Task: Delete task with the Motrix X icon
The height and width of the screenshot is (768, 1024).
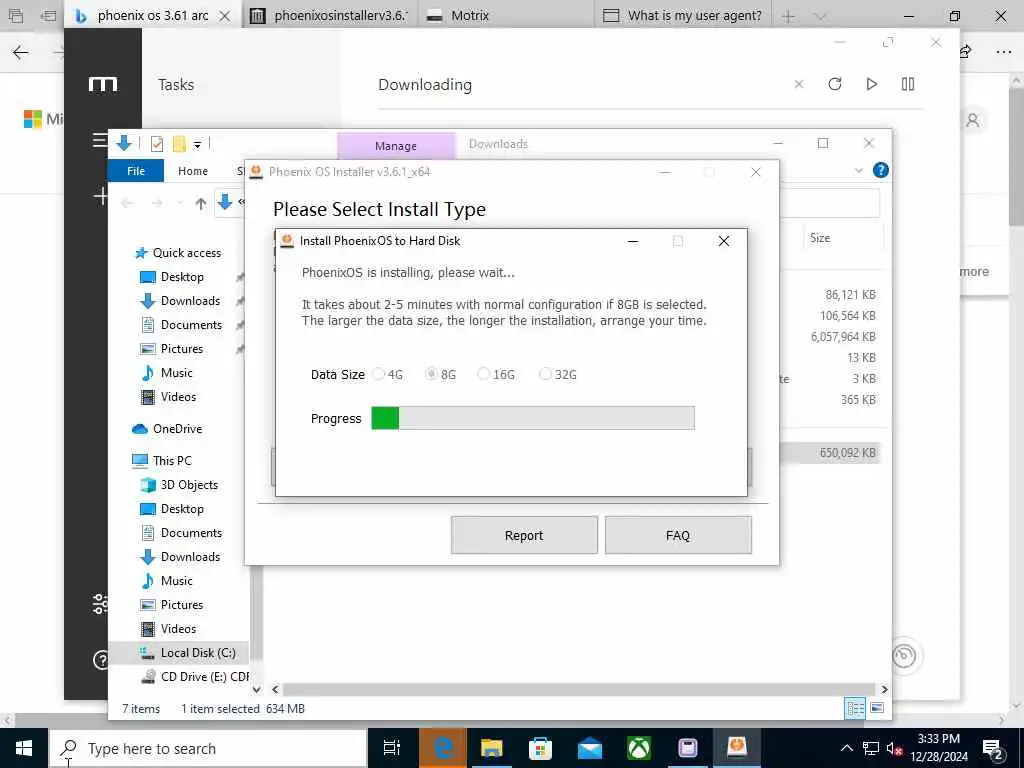Action: pos(799,84)
